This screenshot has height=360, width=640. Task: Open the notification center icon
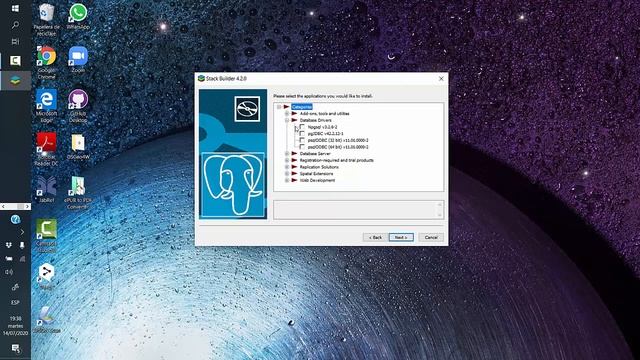pyautogui.click(x=15, y=348)
